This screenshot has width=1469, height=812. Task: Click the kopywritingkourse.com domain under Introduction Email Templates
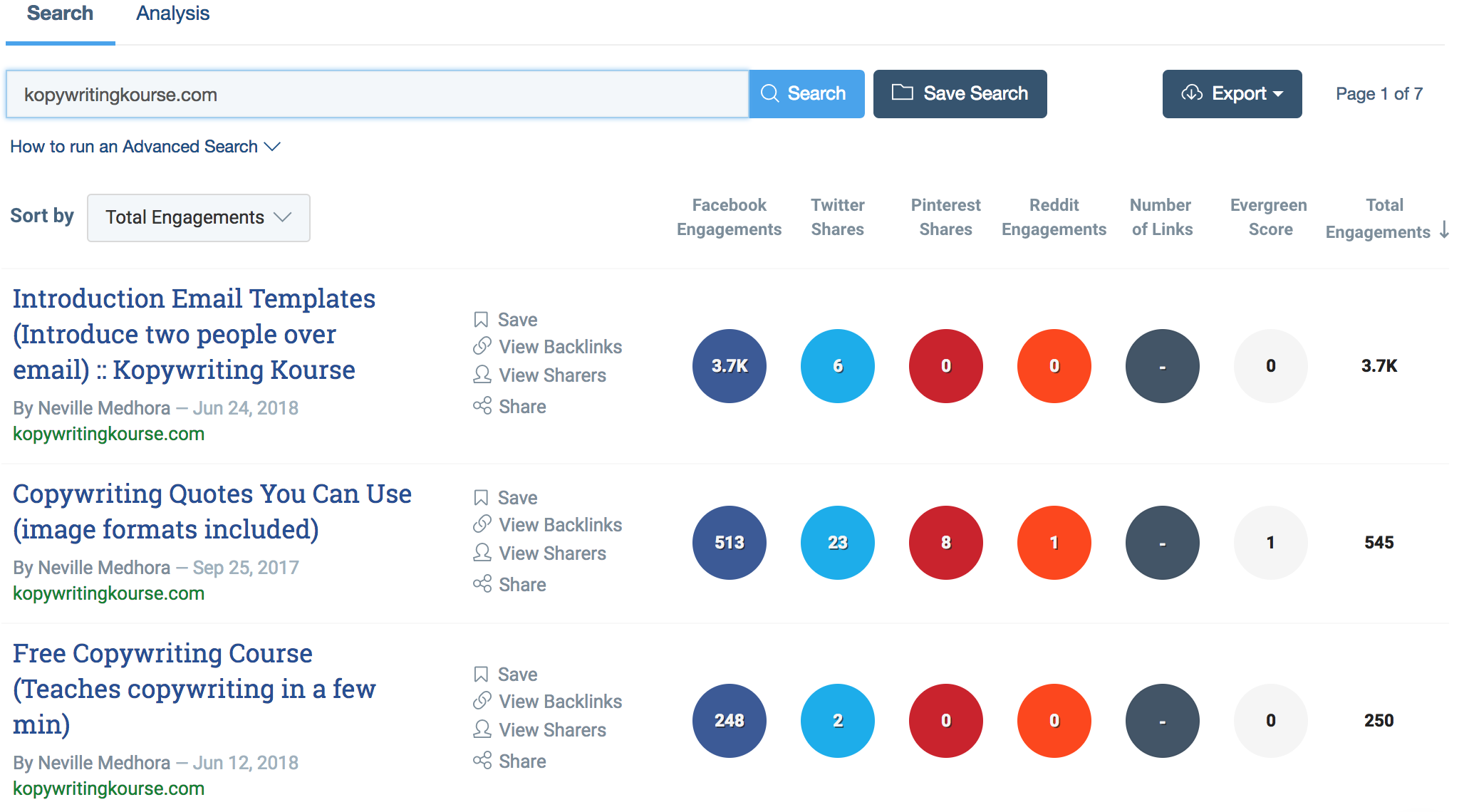click(109, 434)
